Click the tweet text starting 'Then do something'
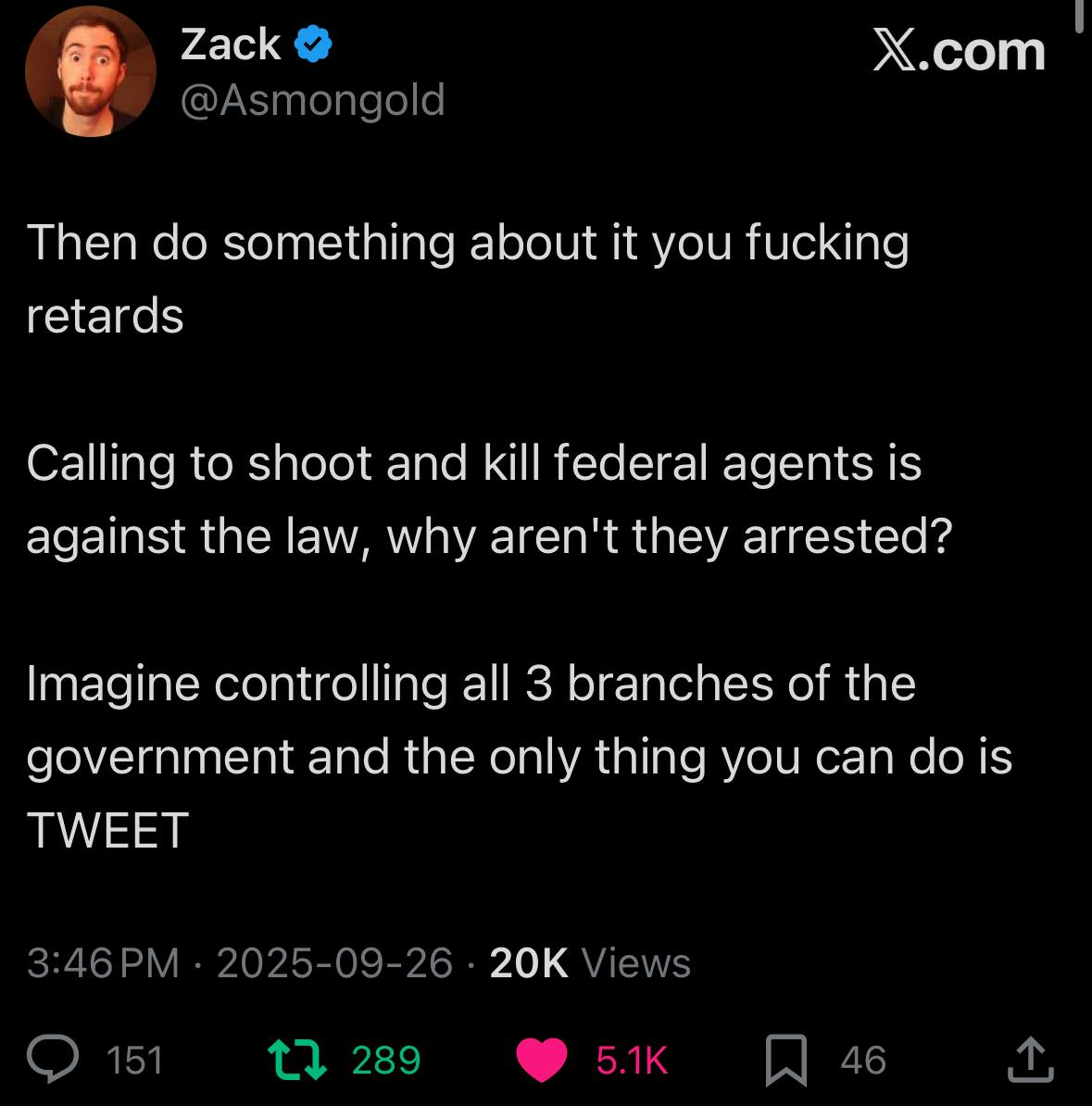The height and width of the screenshot is (1106, 1092). 468,279
